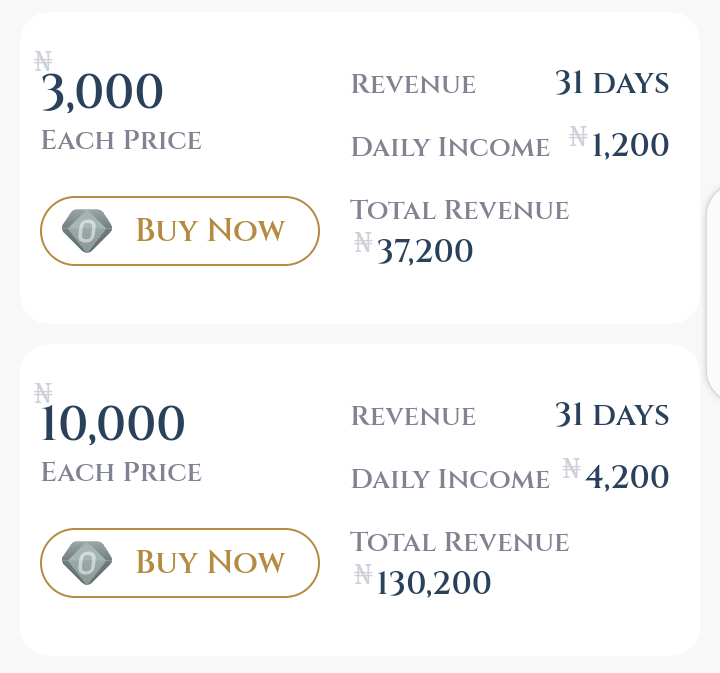
Task: Open the side panel handle at right edge
Action: pos(714,292)
